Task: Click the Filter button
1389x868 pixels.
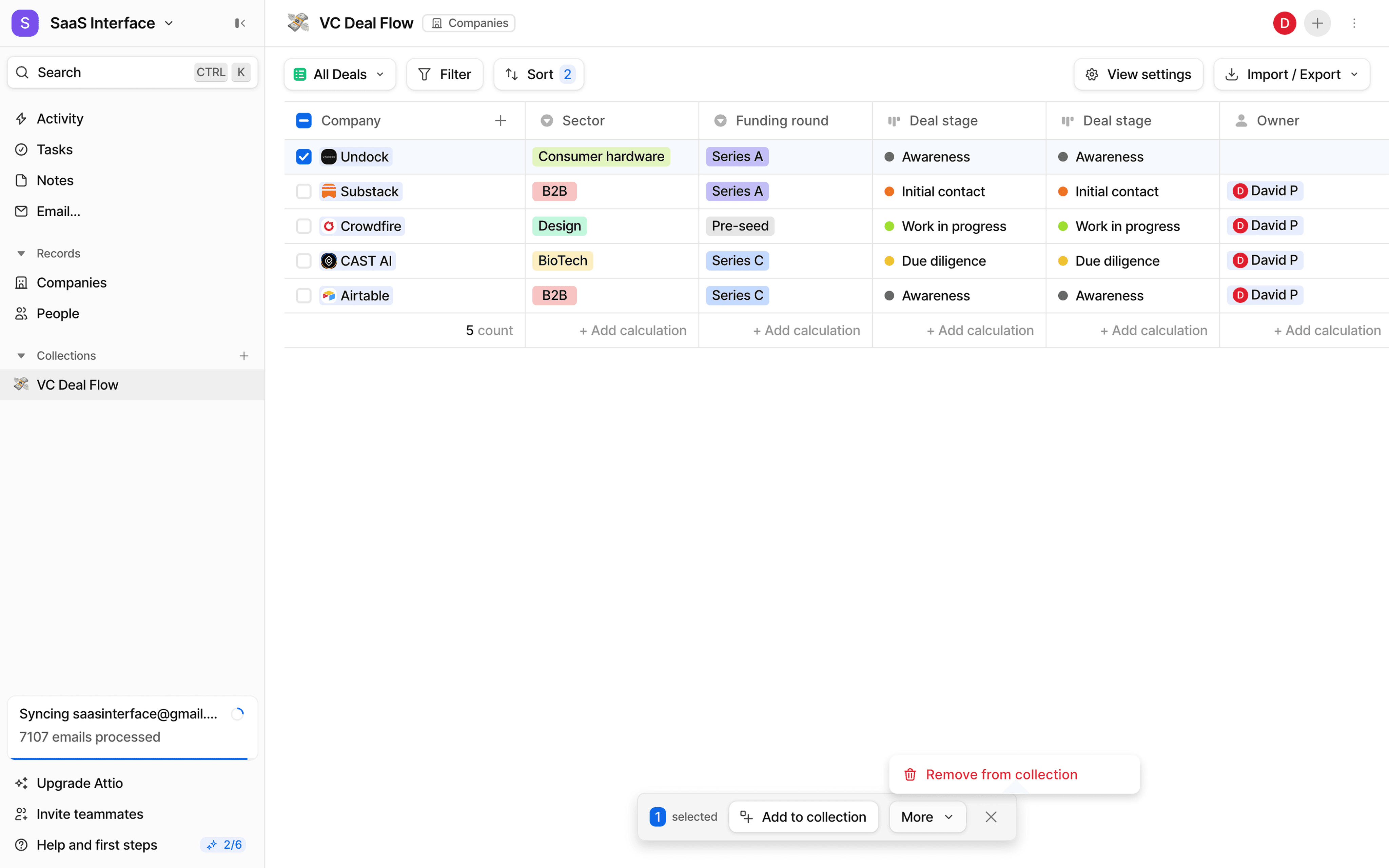Action: [445, 74]
